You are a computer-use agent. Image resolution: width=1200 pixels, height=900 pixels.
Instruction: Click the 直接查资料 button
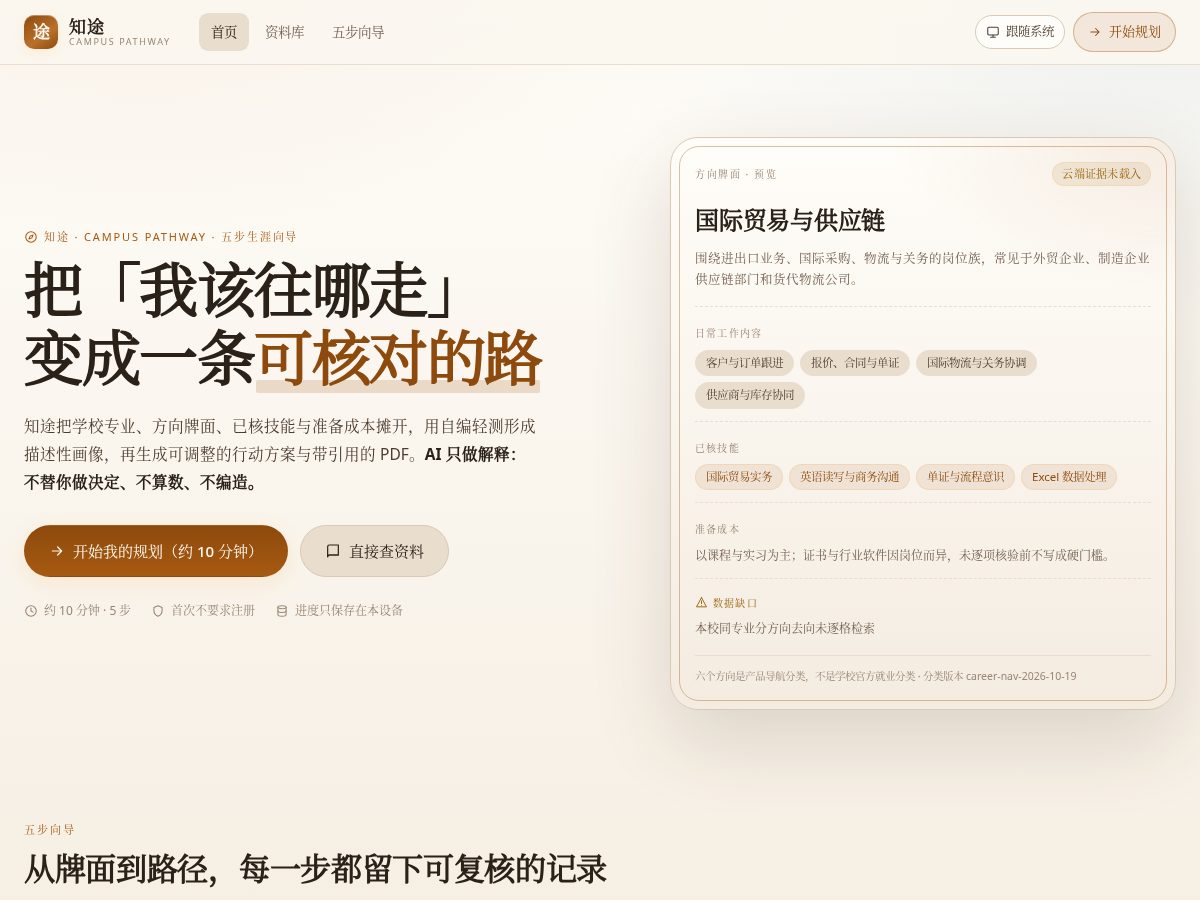point(374,551)
